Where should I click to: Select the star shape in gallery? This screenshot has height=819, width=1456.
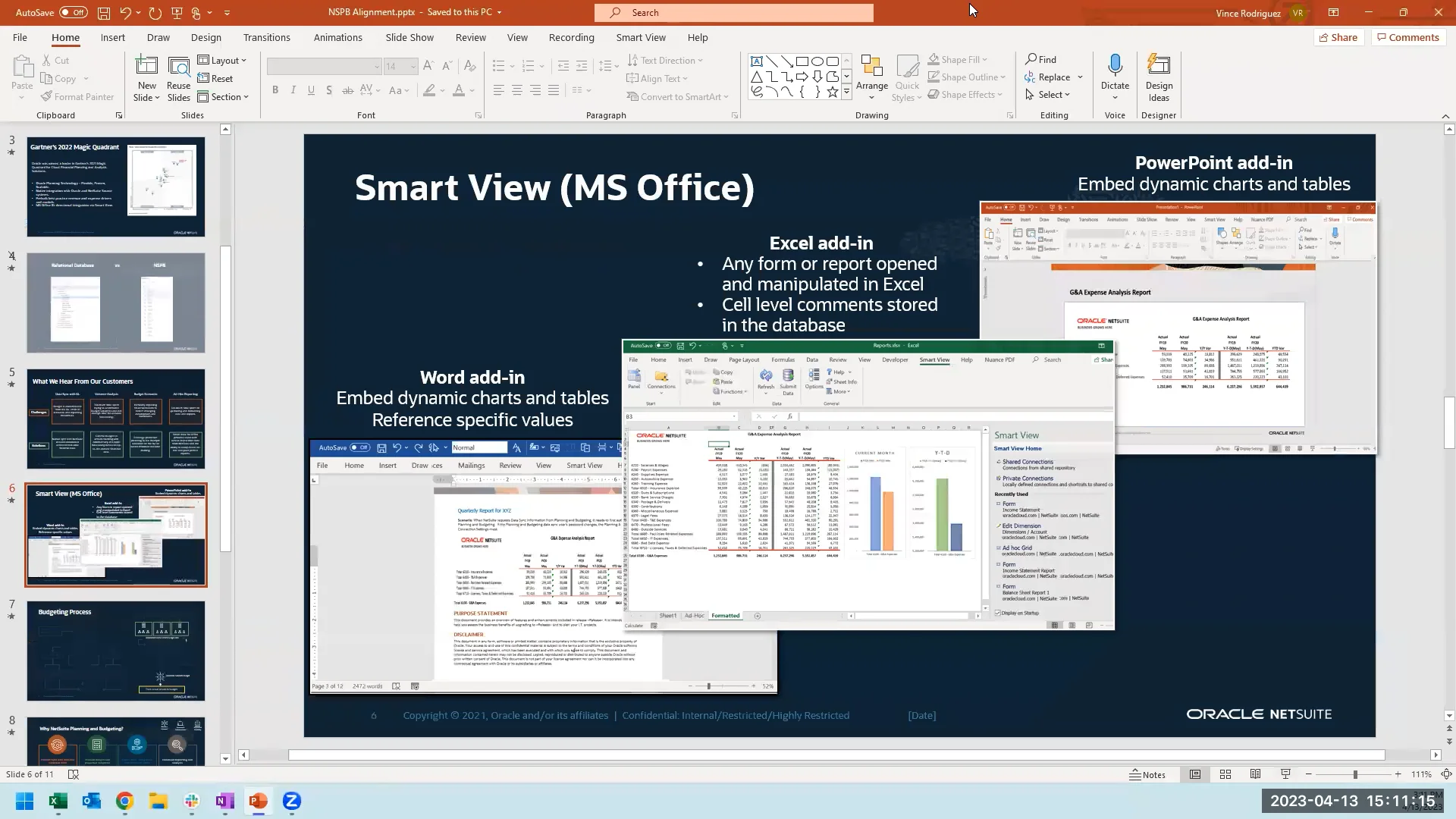tap(833, 92)
